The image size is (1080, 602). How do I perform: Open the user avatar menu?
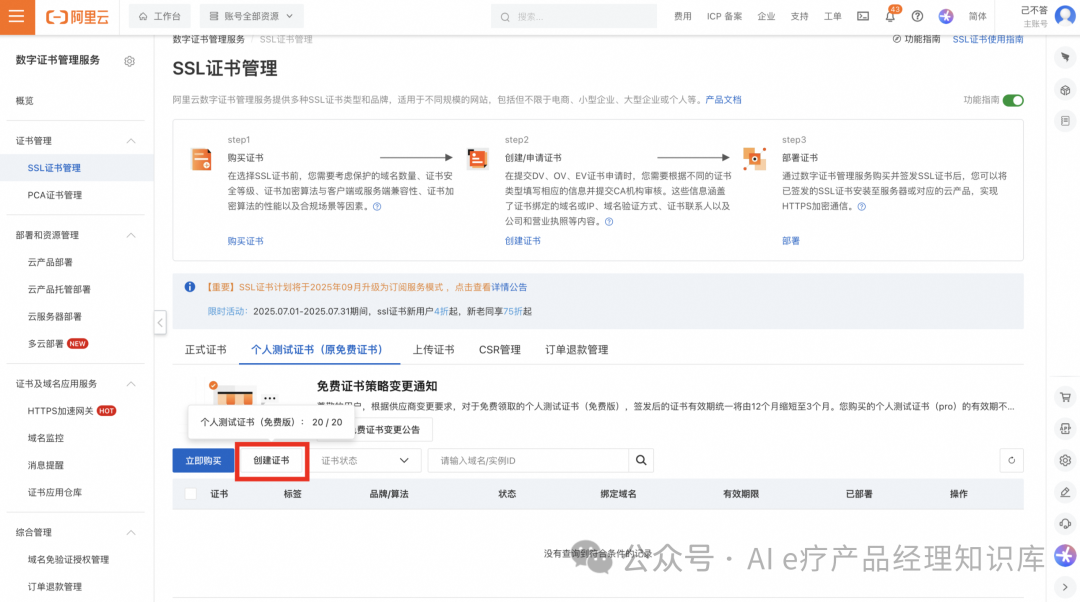(1065, 15)
